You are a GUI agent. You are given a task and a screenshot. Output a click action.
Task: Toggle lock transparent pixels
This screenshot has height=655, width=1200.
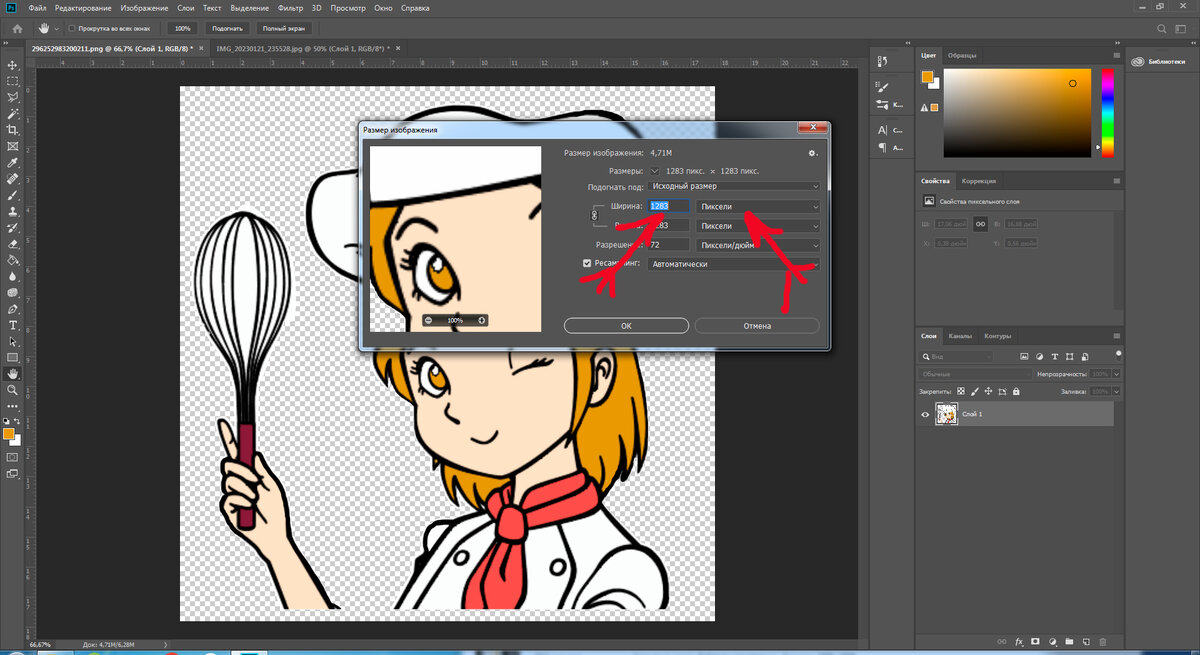(x=961, y=391)
